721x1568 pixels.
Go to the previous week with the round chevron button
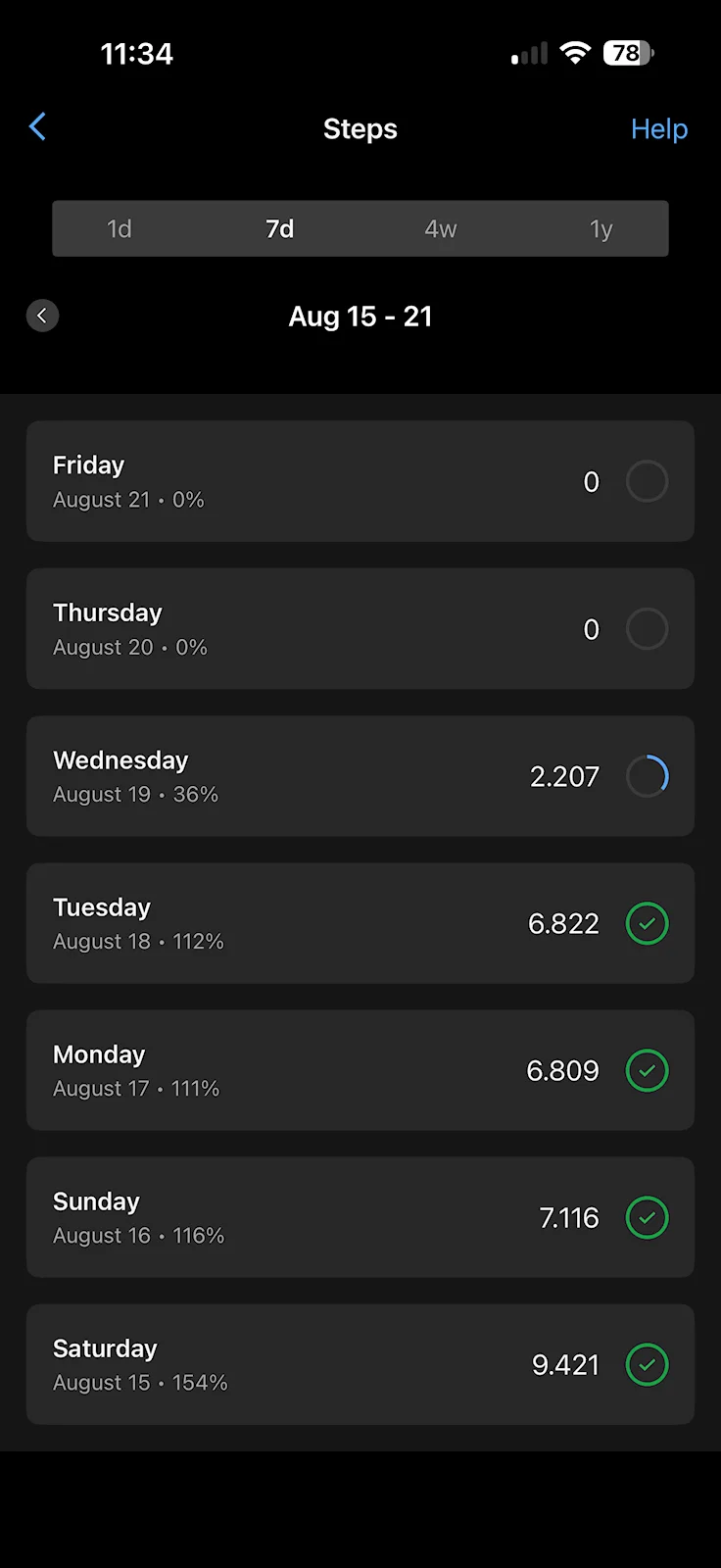pyautogui.click(x=42, y=316)
